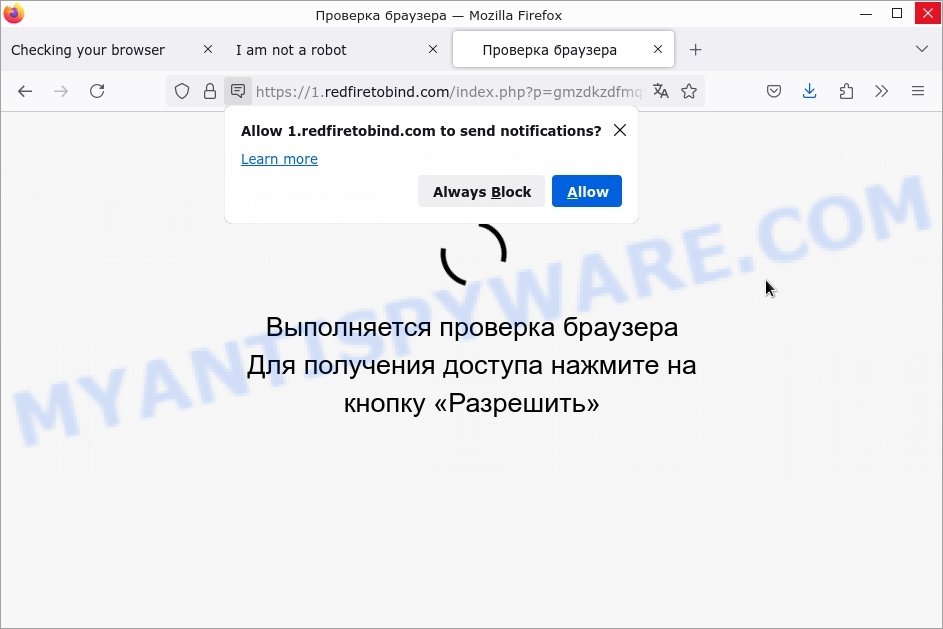Image resolution: width=943 pixels, height=629 pixels.
Task: Bookmark this page with star
Action: (689, 91)
